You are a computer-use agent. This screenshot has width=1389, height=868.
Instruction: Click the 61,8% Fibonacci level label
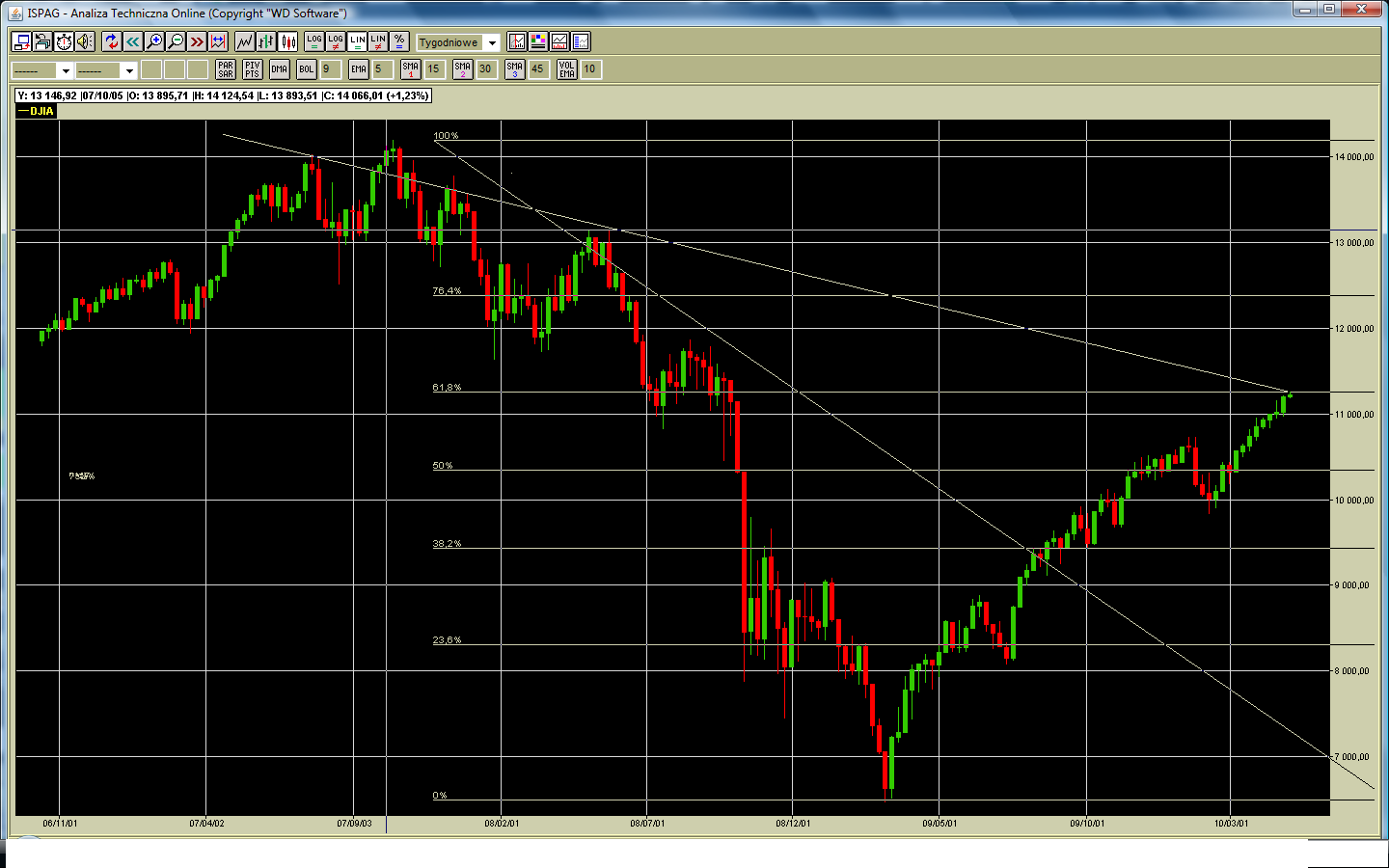(x=447, y=388)
